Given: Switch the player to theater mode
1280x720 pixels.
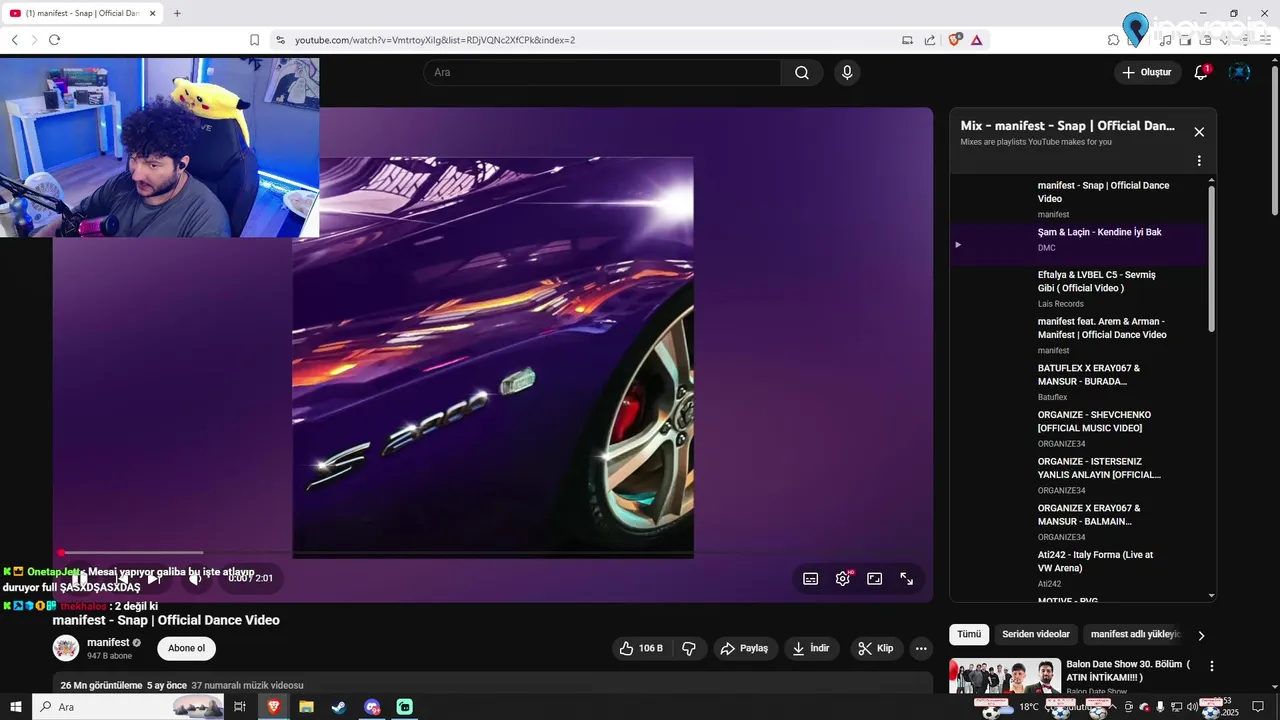Looking at the screenshot, I should pyautogui.click(x=875, y=578).
